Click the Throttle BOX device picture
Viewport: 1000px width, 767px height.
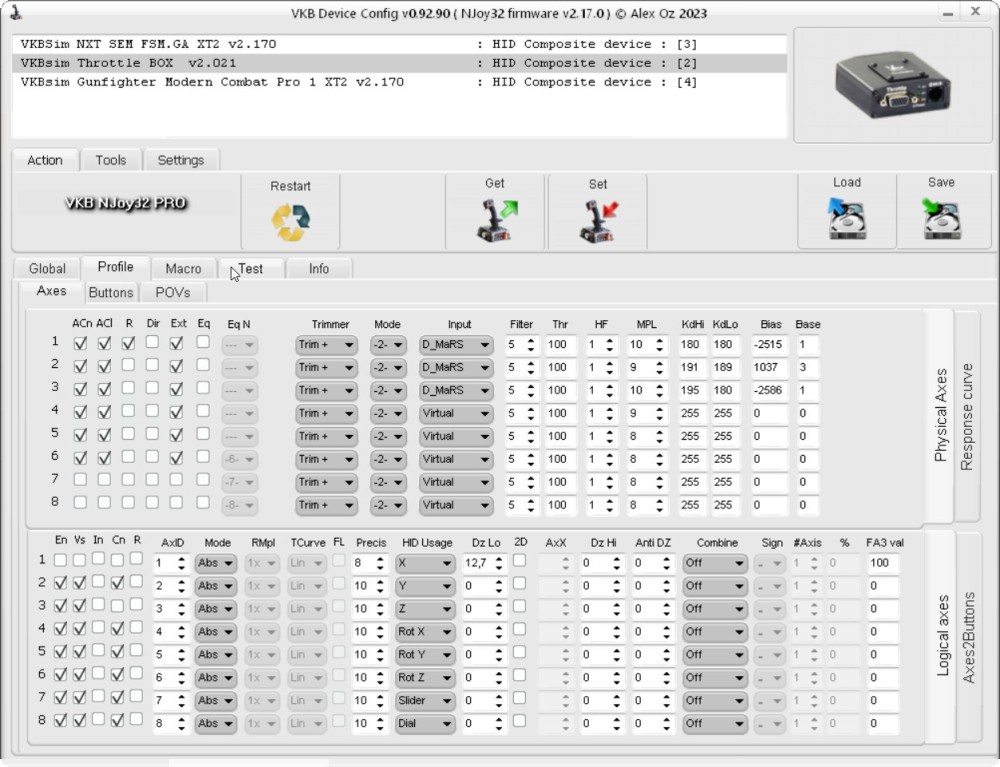pos(892,85)
